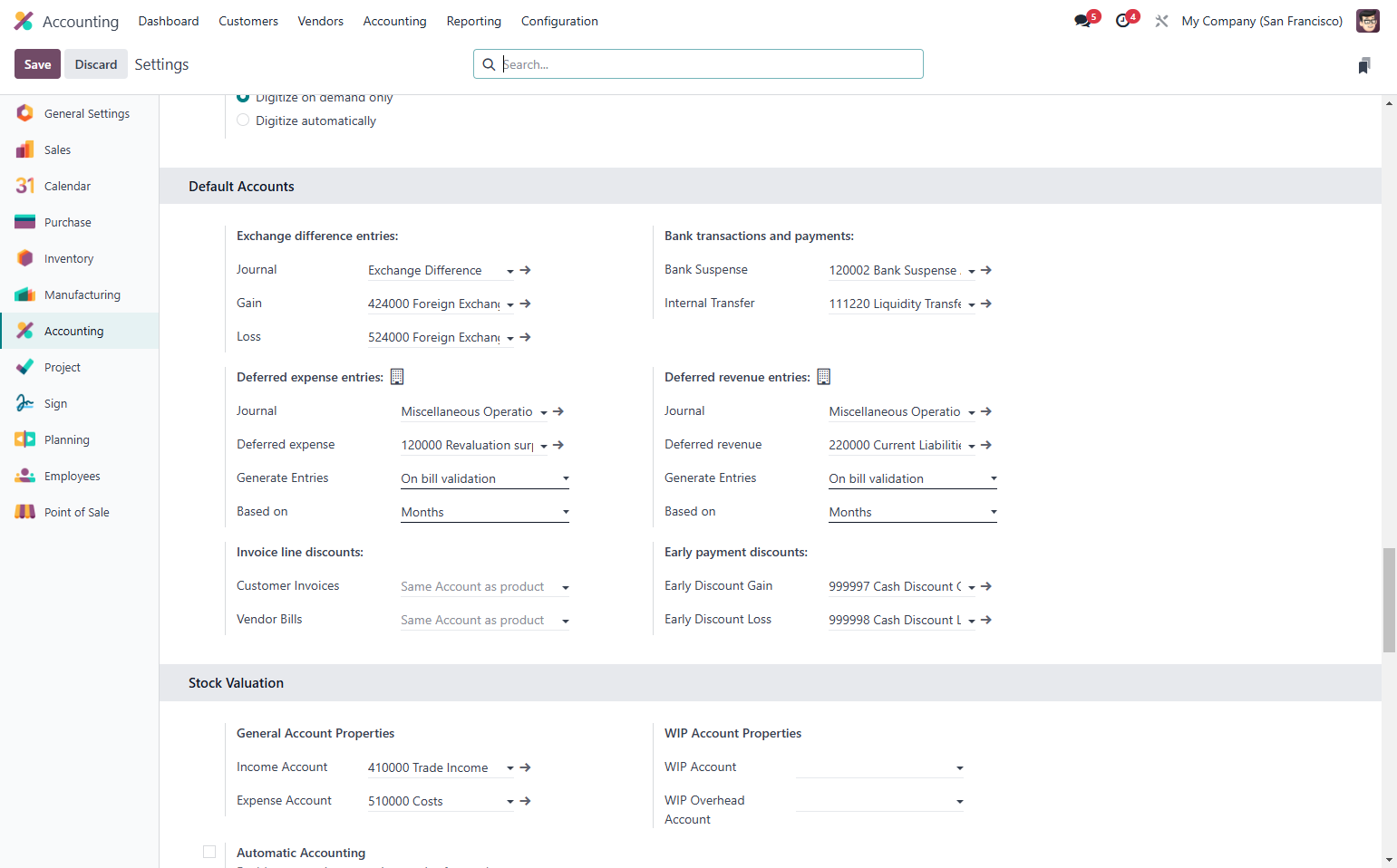This screenshot has height=868, width=1397.
Task: Click the Sales sidebar icon
Action: 25,149
